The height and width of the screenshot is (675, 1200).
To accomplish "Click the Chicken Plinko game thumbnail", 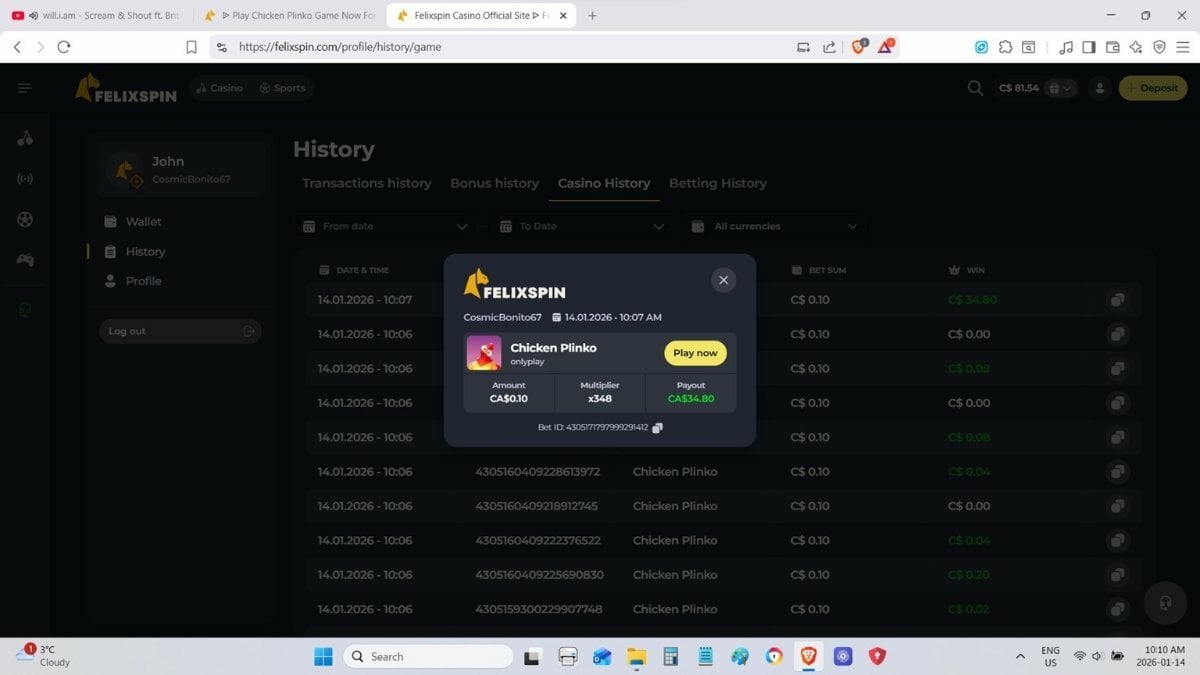I will (484, 353).
